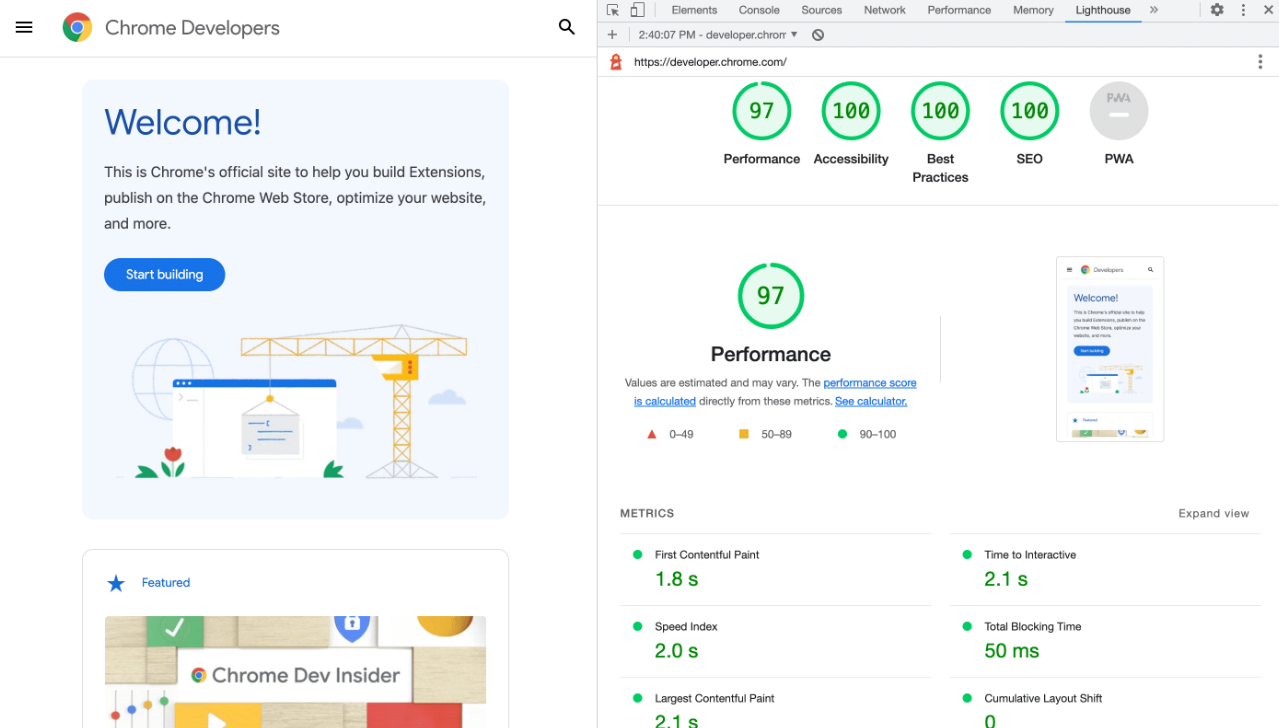This screenshot has height=728, width=1279.
Task: Click the clear reports icon in Lighthouse toolbar
Action: tap(818, 33)
